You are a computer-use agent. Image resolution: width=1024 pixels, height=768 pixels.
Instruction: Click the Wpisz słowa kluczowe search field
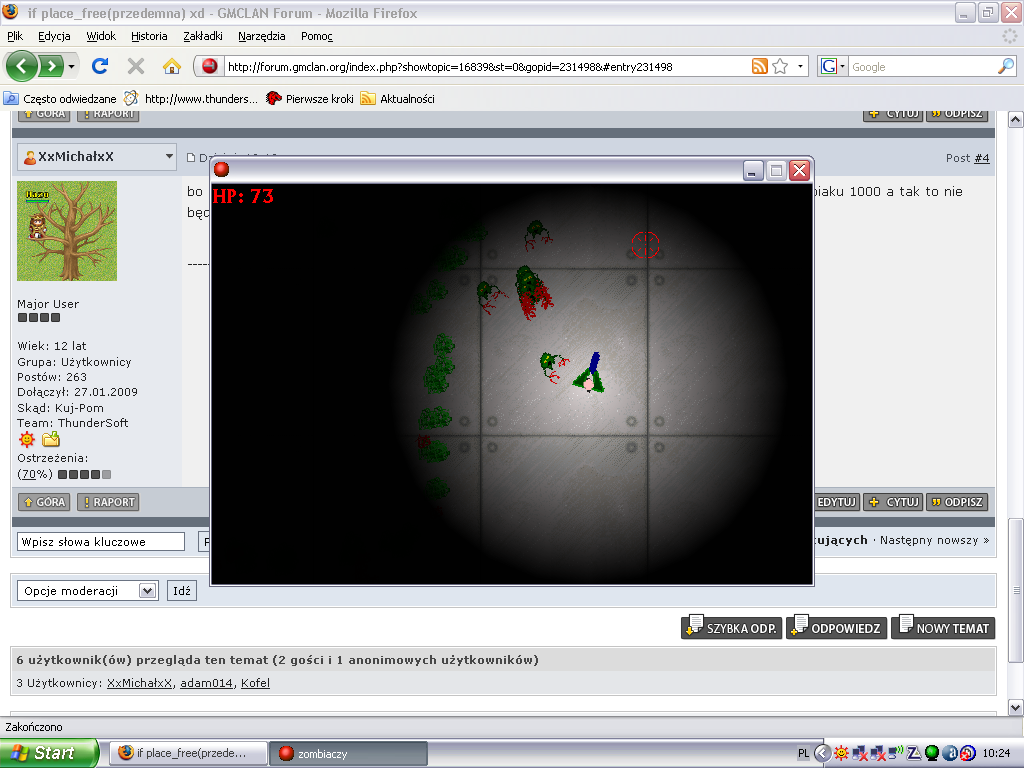point(101,541)
